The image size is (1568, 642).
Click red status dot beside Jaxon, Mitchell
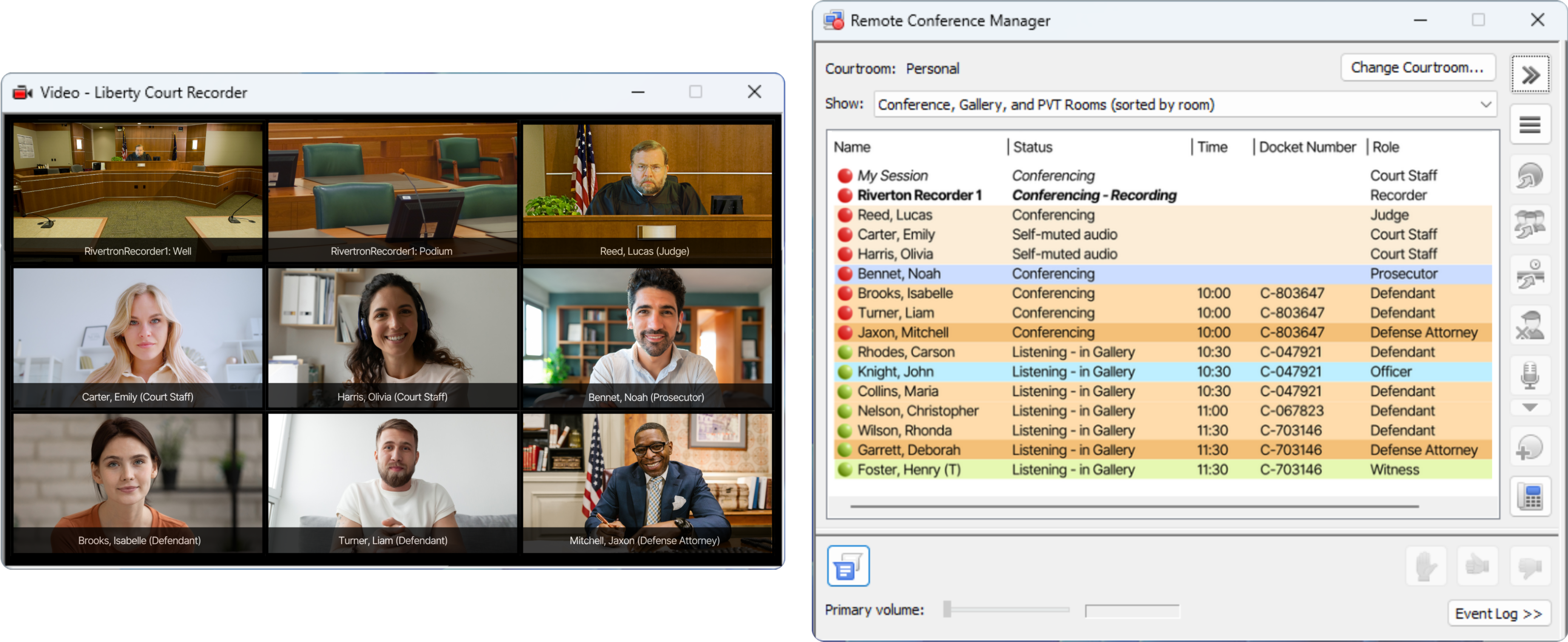tap(845, 333)
